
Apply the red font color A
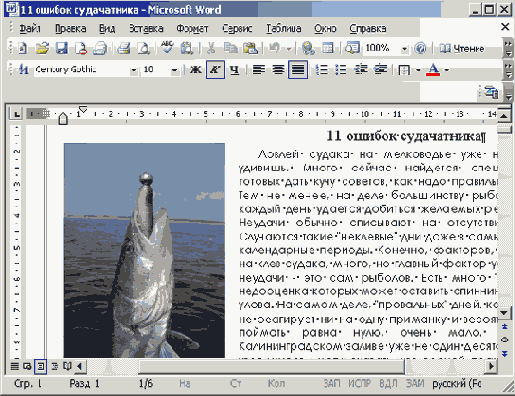pos(433,69)
